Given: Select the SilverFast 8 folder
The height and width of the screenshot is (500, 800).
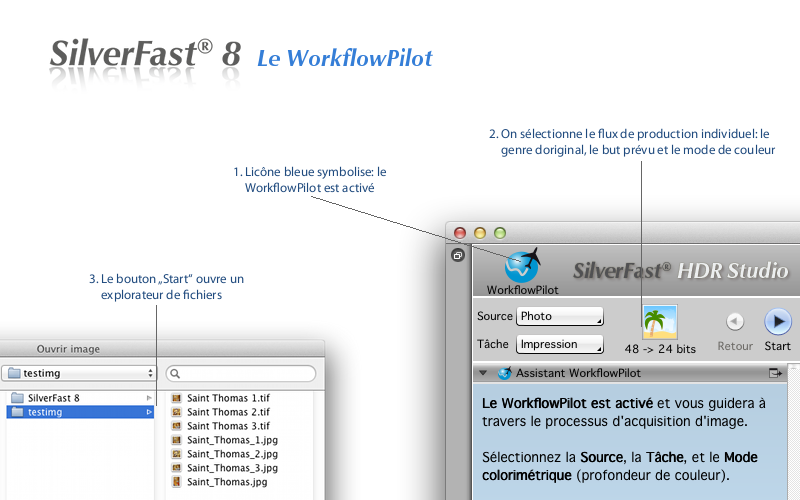Looking at the screenshot, I should pyautogui.click(x=80, y=398).
